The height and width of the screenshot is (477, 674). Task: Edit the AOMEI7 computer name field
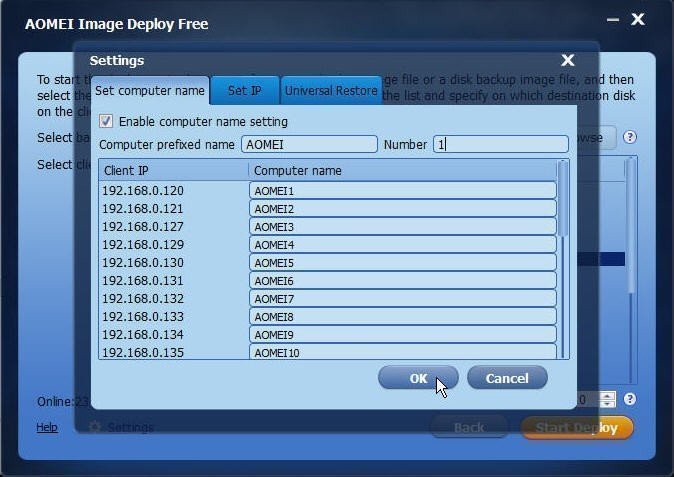(x=403, y=299)
